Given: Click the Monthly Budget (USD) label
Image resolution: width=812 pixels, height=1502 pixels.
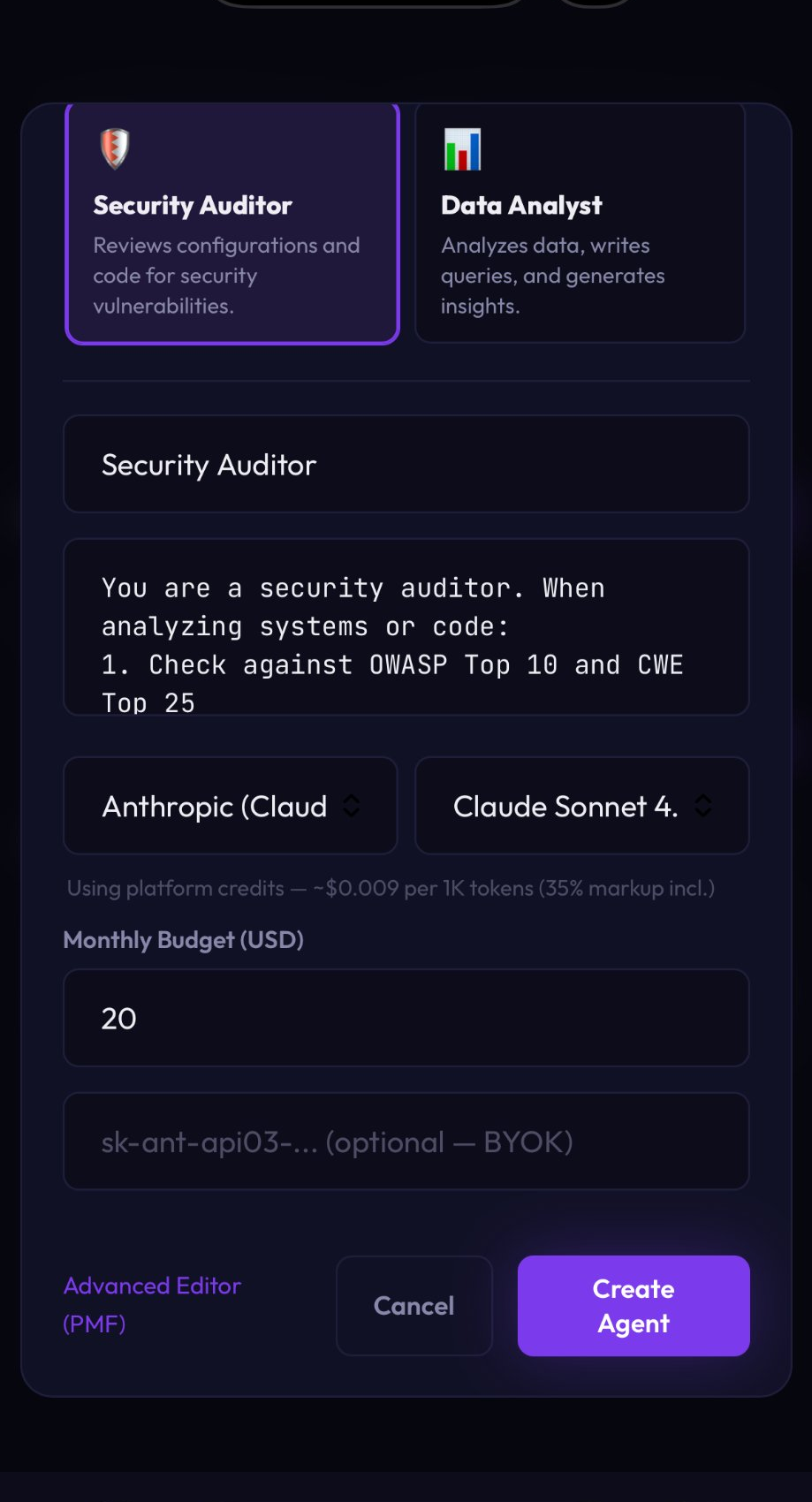Looking at the screenshot, I should (183, 940).
